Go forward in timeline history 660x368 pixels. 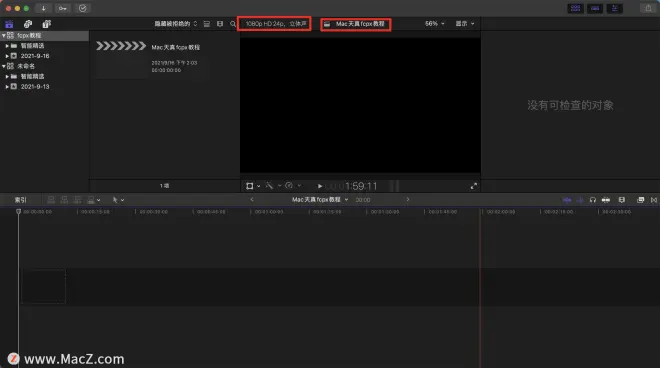(x=407, y=200)
